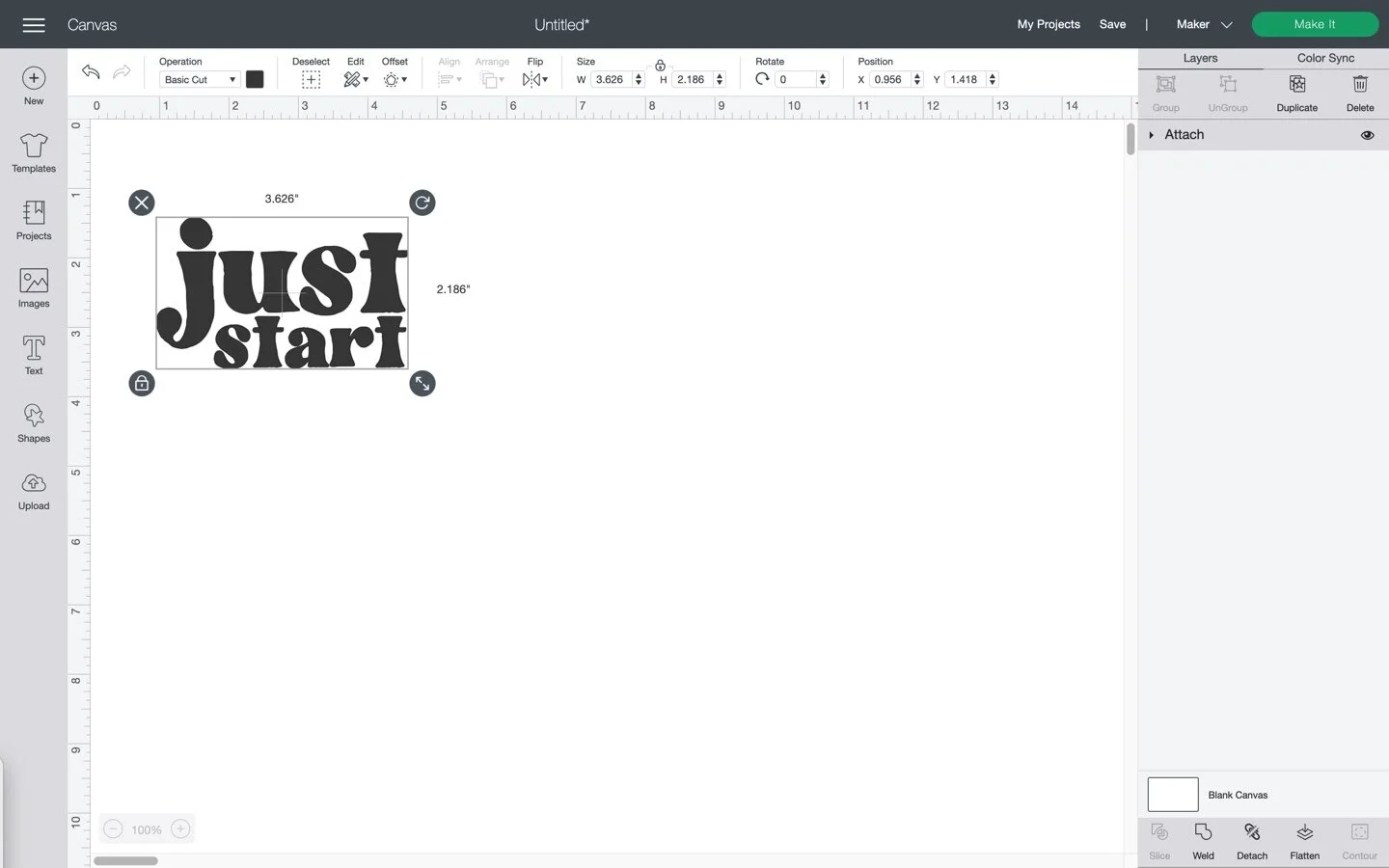This screenshot has height=868, width=1389.
Task: Open the Images panel
Action: point(33,287)
